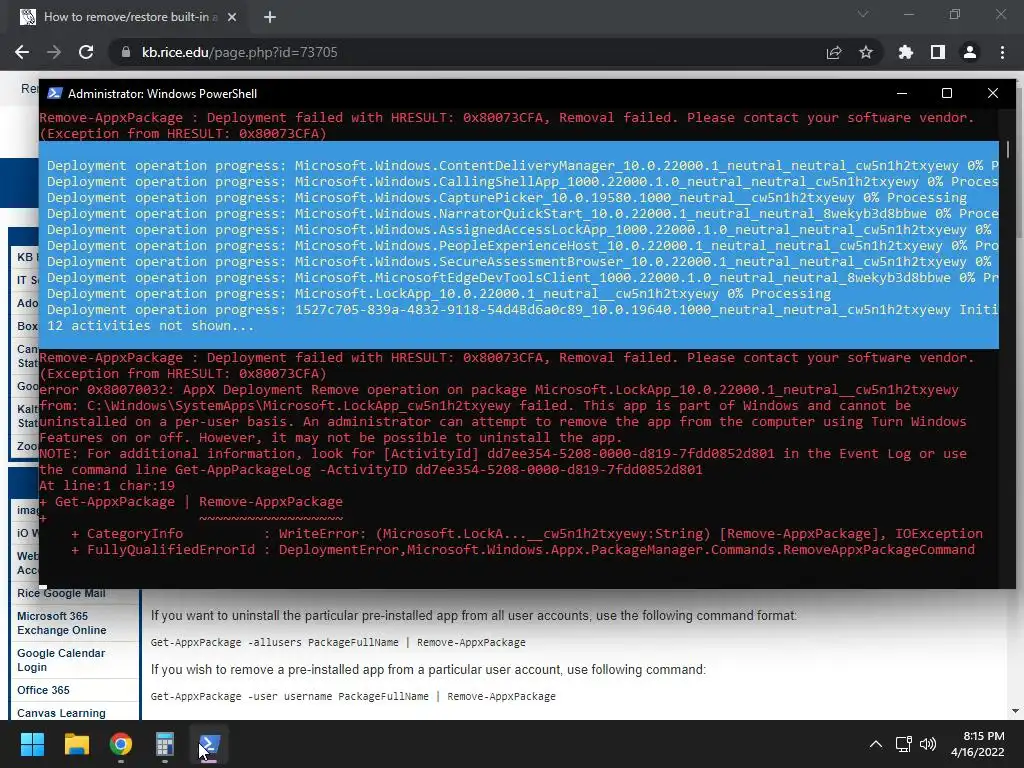Click '12 activities not shown...' text

150,325
